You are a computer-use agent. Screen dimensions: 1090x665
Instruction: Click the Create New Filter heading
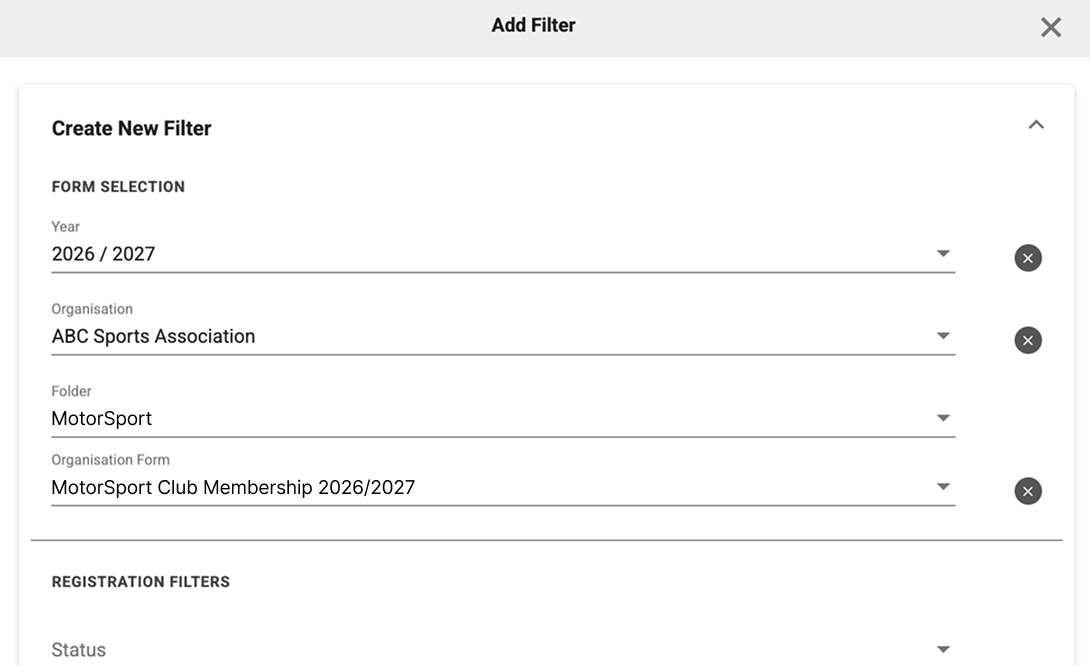131,129
